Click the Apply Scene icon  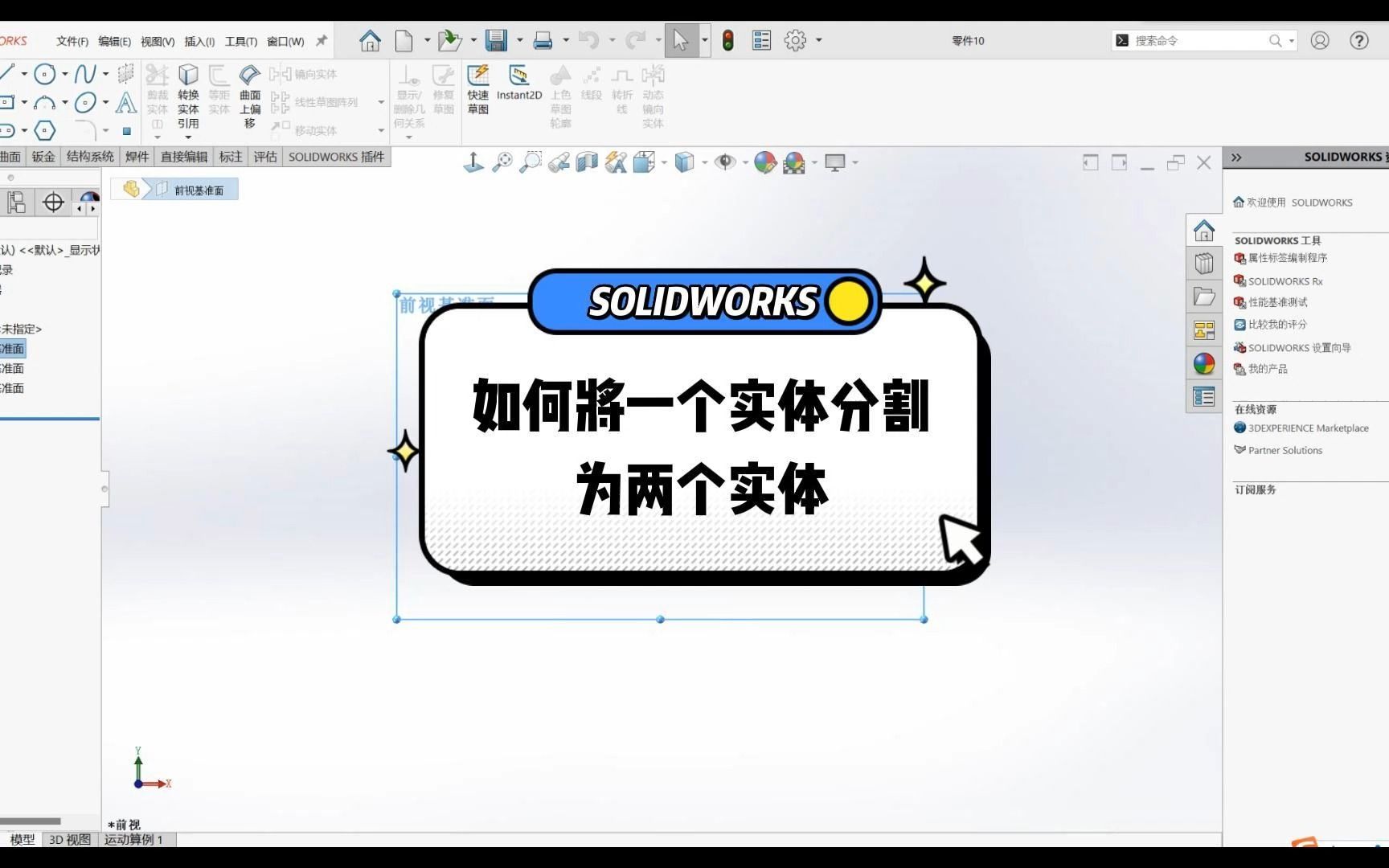pos(794,163)
